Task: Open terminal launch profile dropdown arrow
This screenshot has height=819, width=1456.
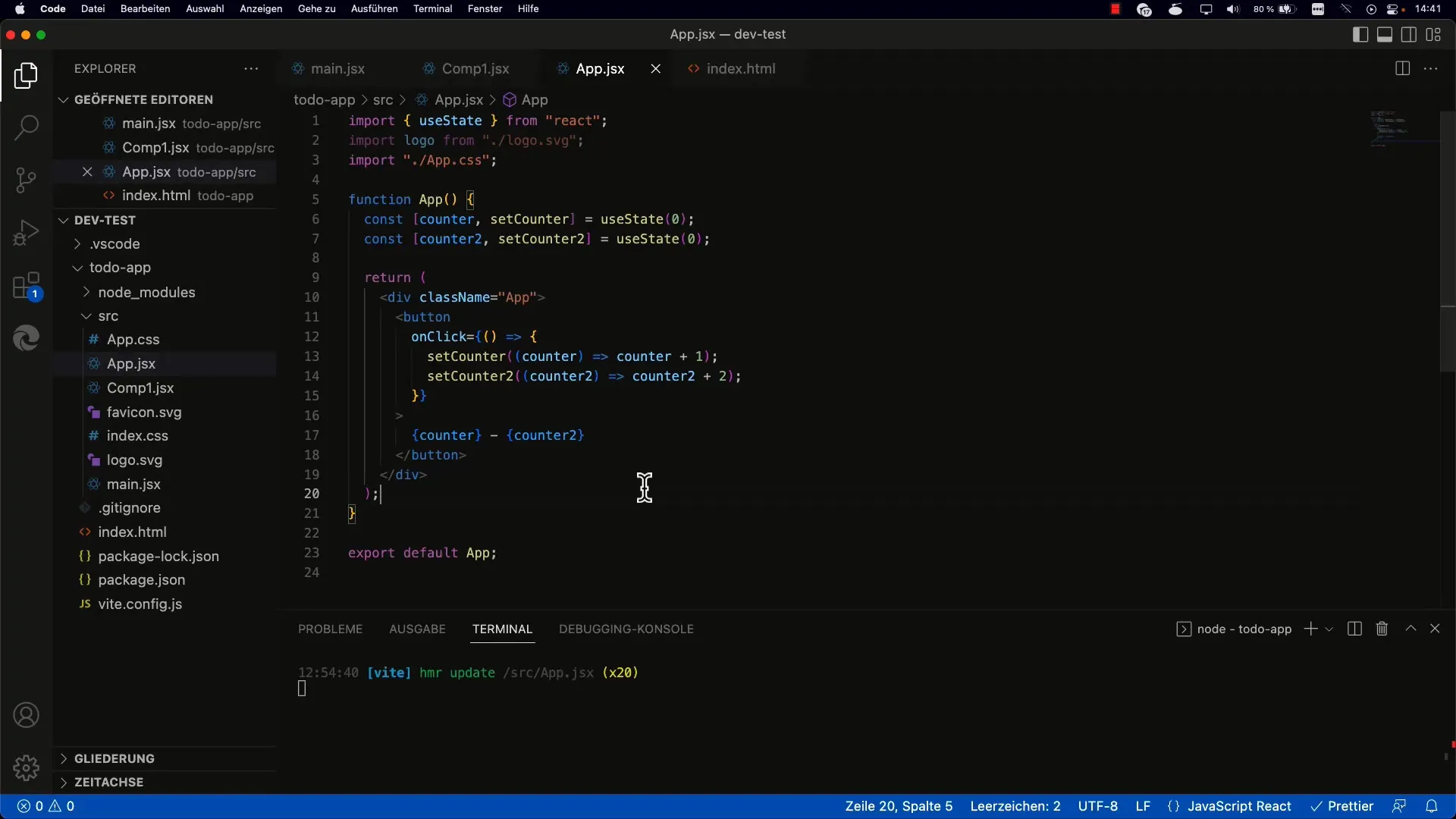Action: pos(1329,629)
